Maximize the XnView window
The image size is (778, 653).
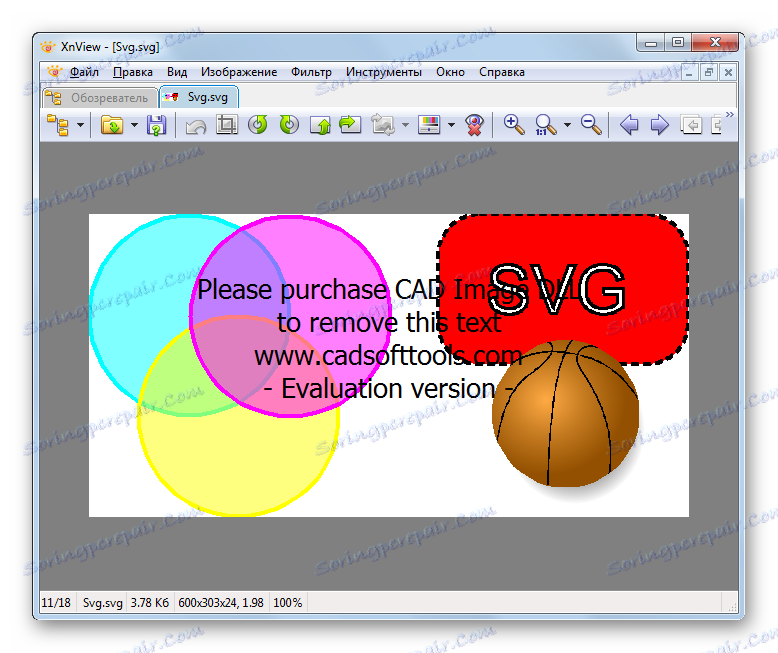[678, 43]
